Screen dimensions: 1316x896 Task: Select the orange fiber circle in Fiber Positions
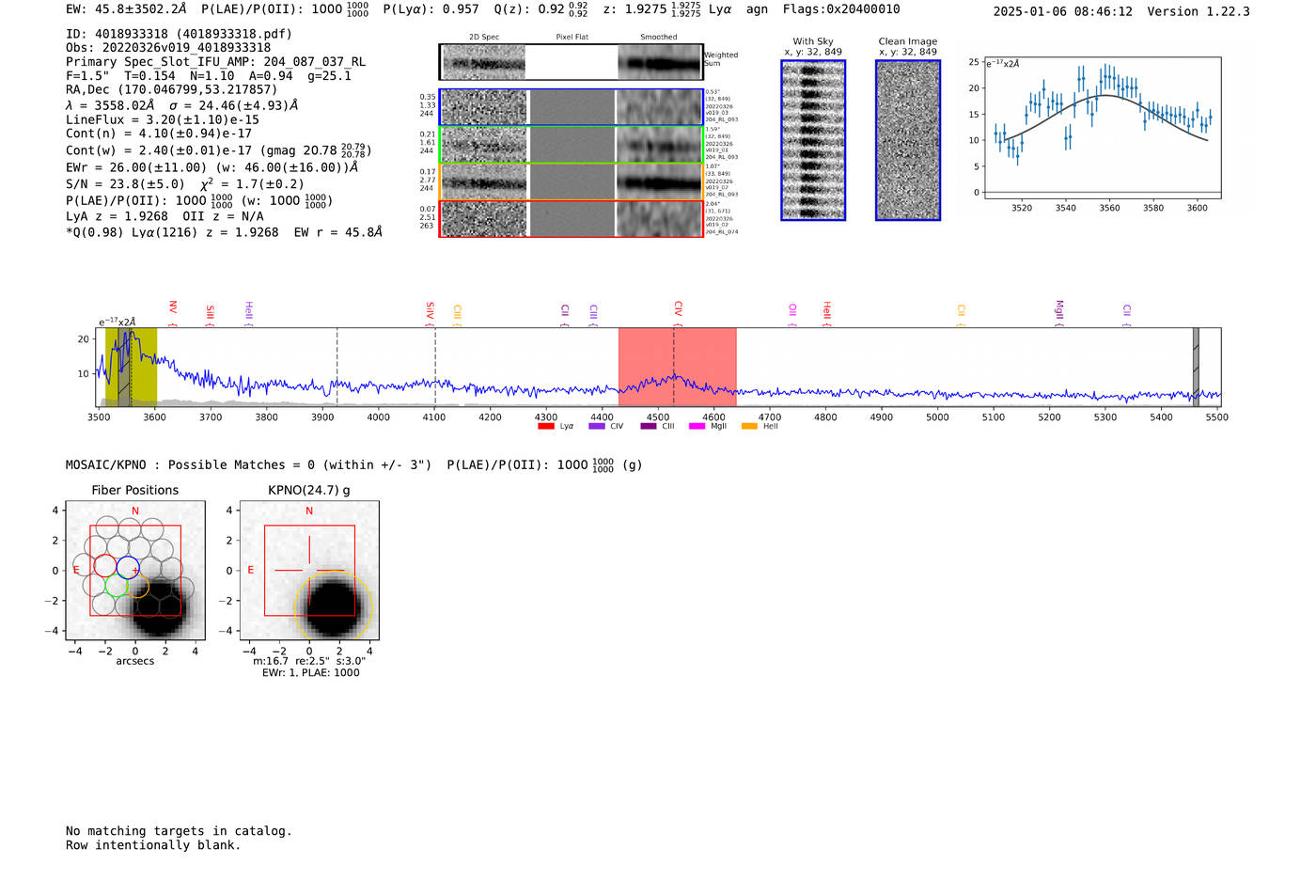[138, 587]
